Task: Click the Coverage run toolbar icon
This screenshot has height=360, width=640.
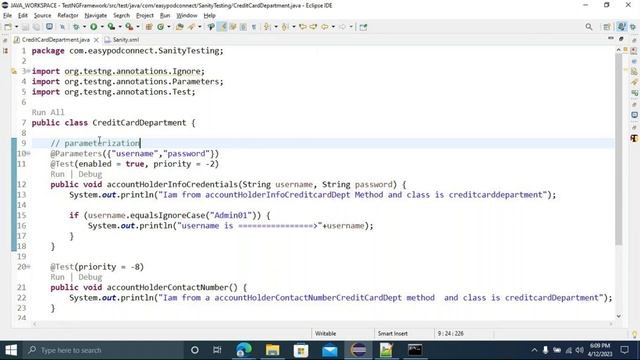Action: coord(111,27)
